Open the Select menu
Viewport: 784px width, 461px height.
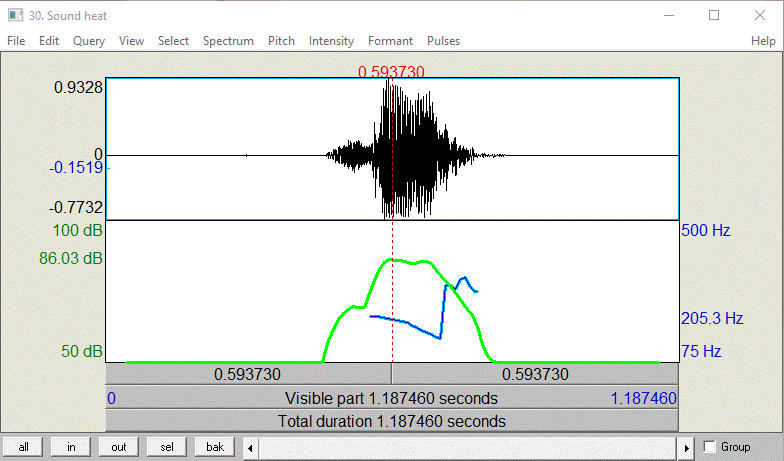(173, 41)
